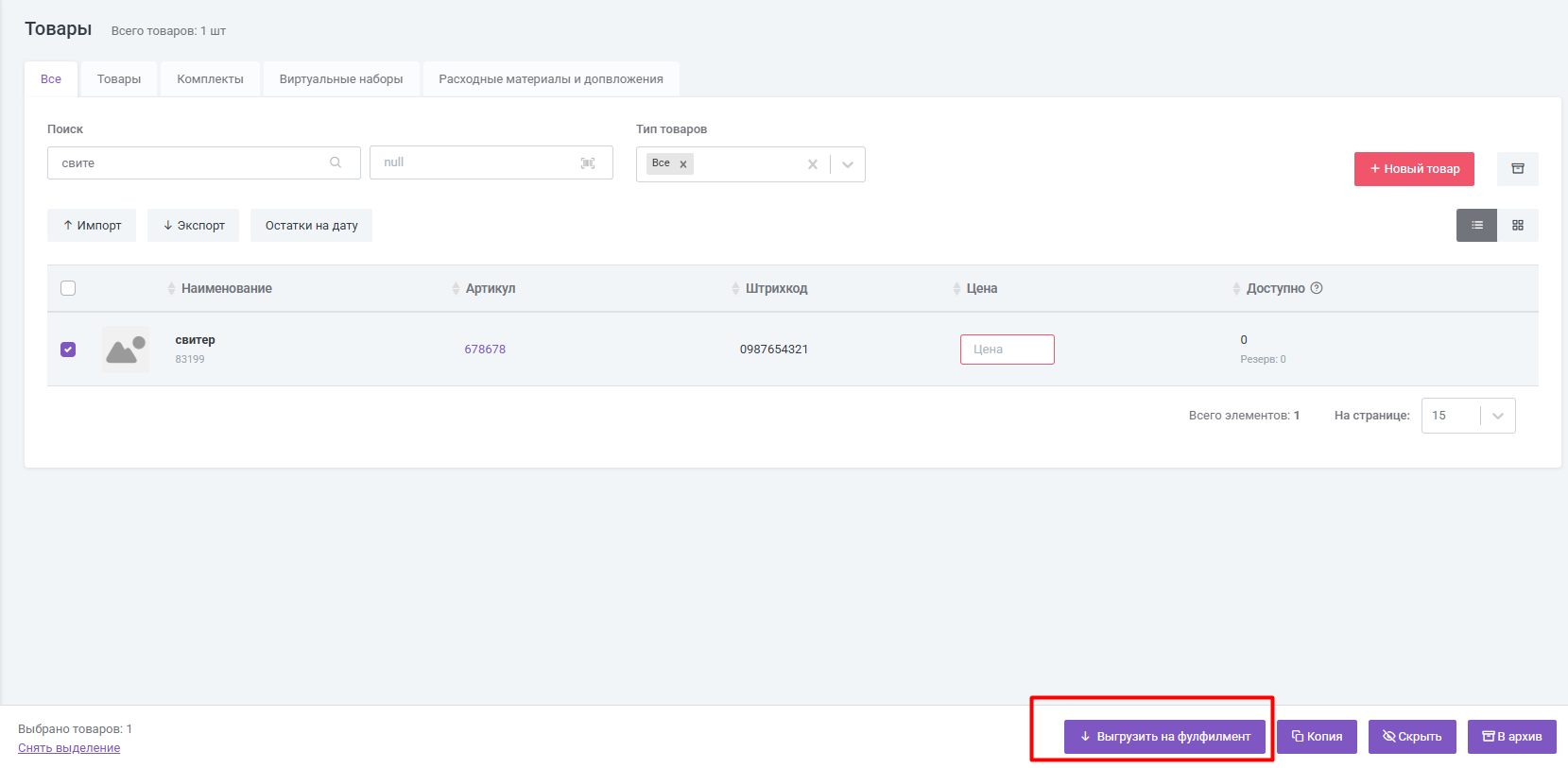Click 'Резерв: 0' text
The width and height of the screenshot is (1568, 768).
1263,359
